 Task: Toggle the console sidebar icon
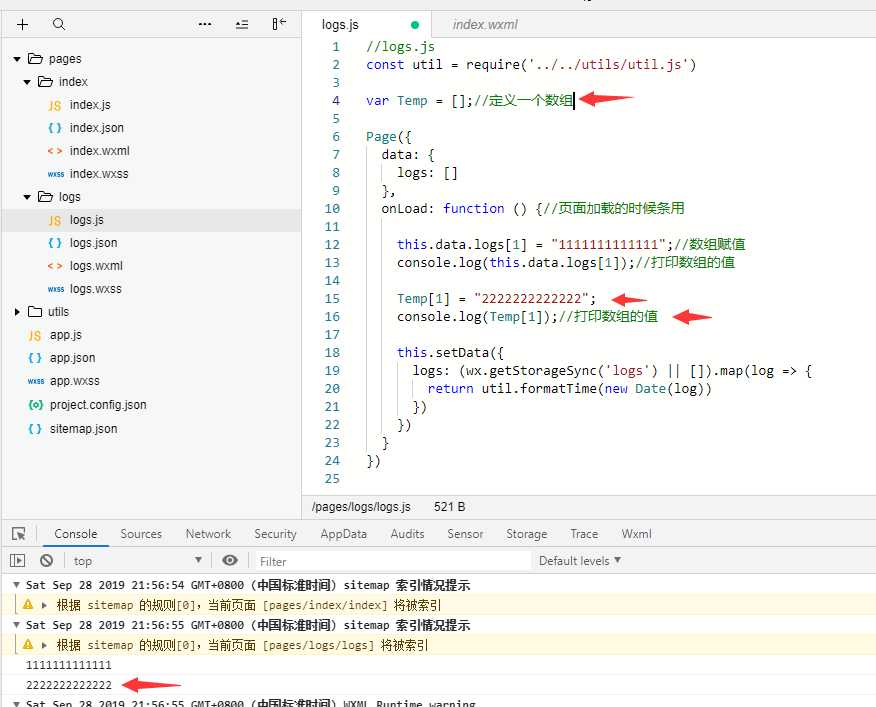[x=17, y=560]
